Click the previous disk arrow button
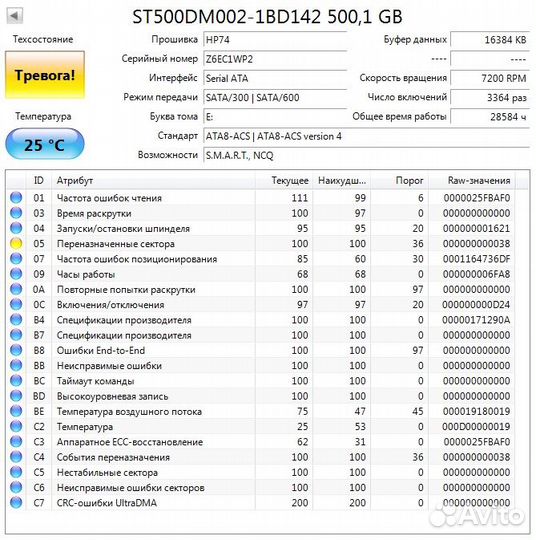 [15, 15]
